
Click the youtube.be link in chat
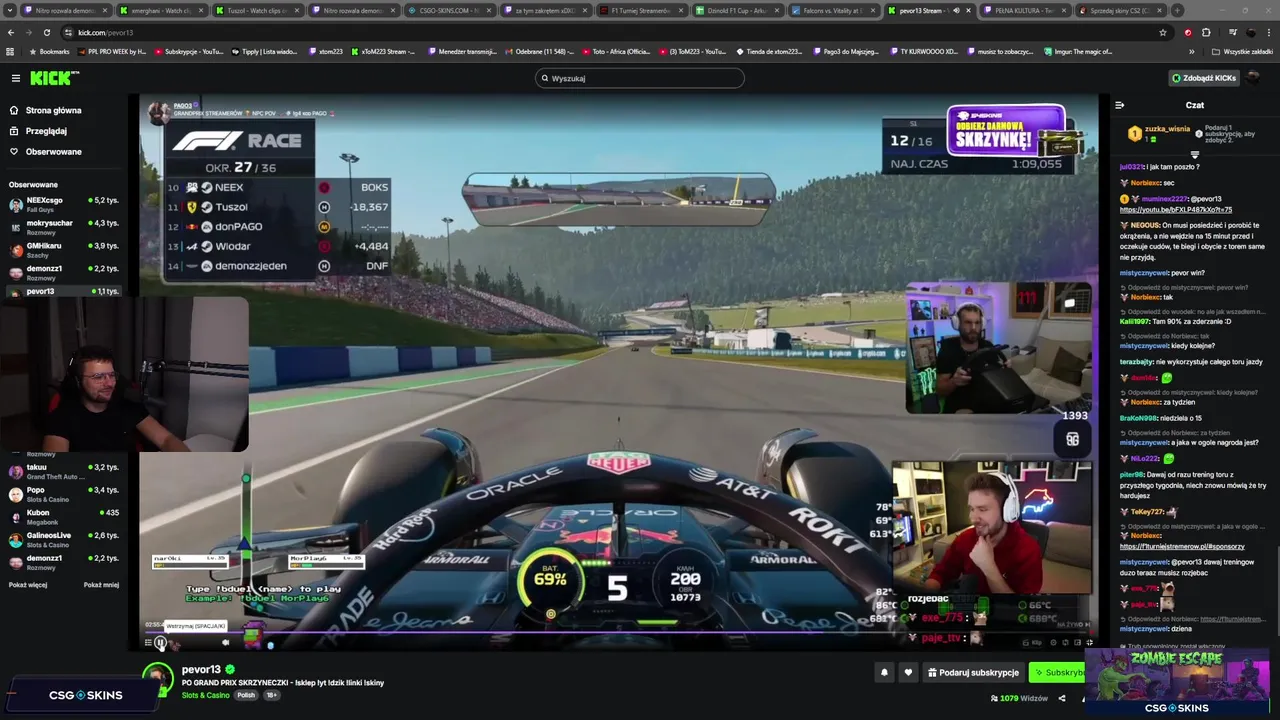pyautogui.click(x=1176, y=210)
